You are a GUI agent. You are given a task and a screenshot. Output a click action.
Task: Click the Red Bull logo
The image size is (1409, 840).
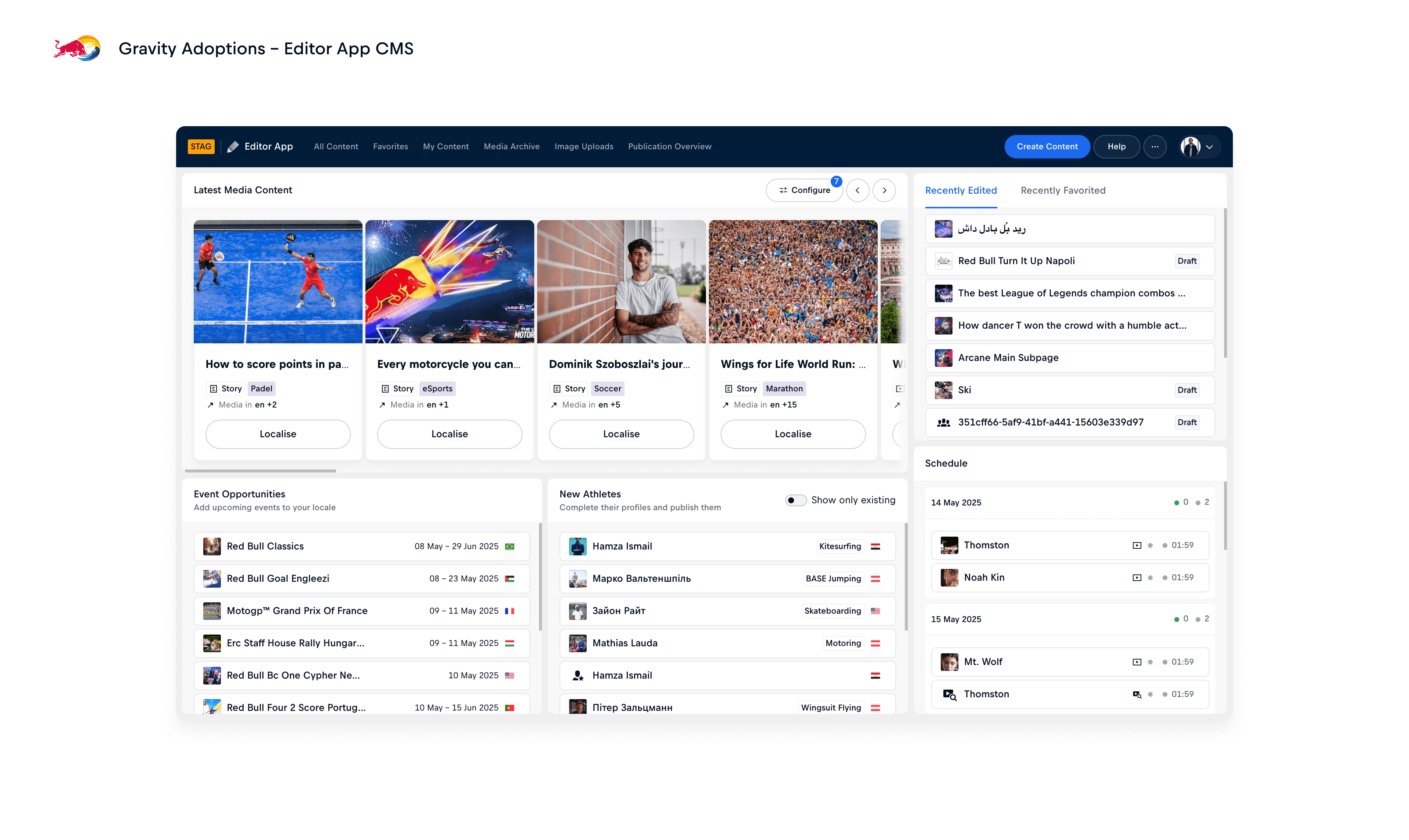tap(77, 48)
